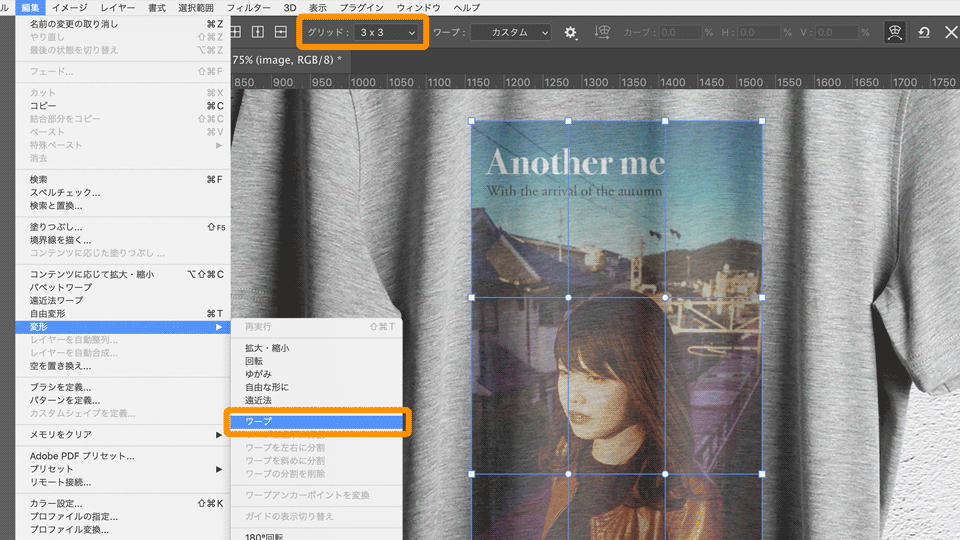The height and width of the screenshot is (540, 960).
Task: Click the 1000 mark on horizontal ruler
Action: tap(362, 82)
